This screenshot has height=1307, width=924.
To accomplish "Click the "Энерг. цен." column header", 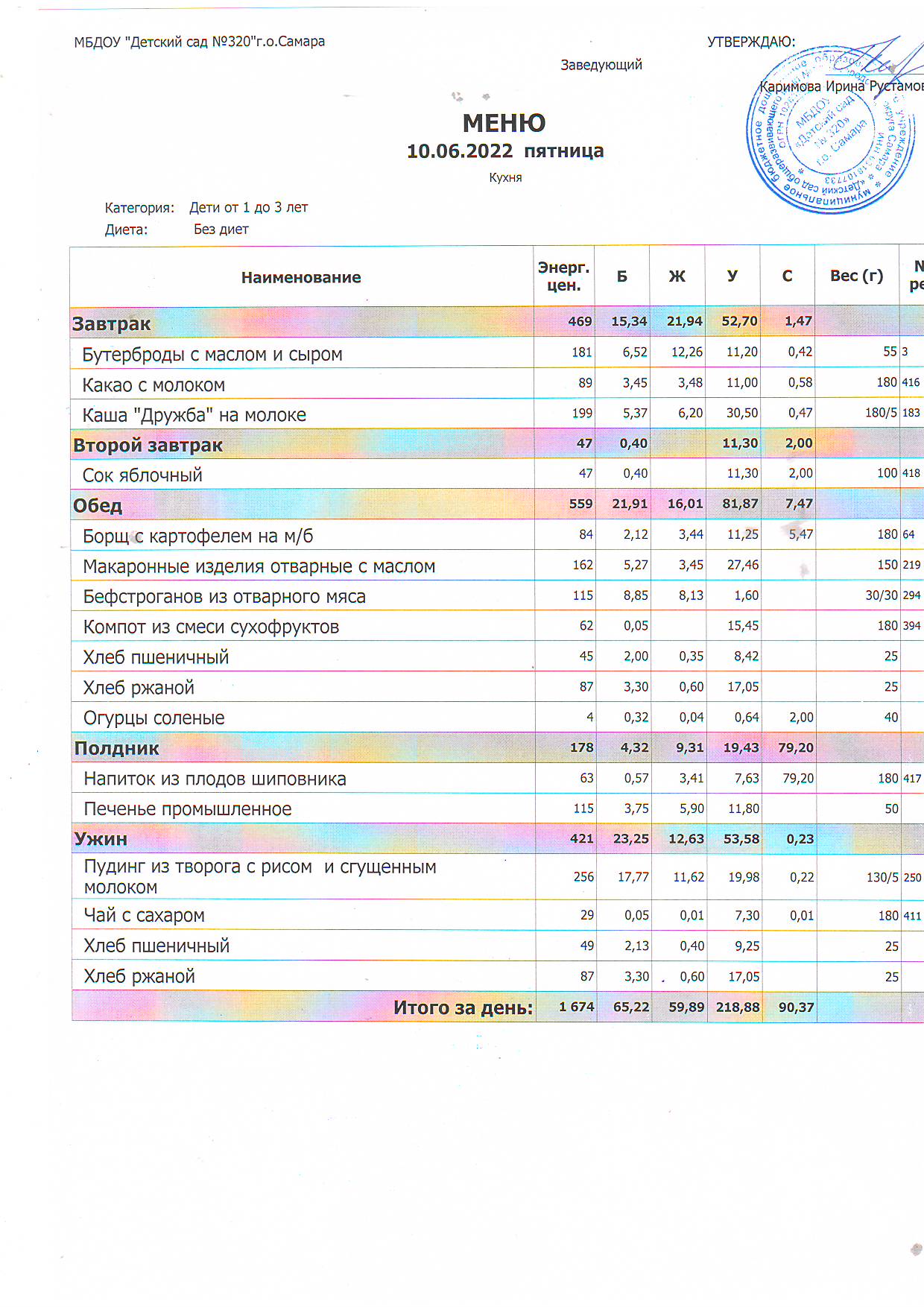I will point(563,276).
